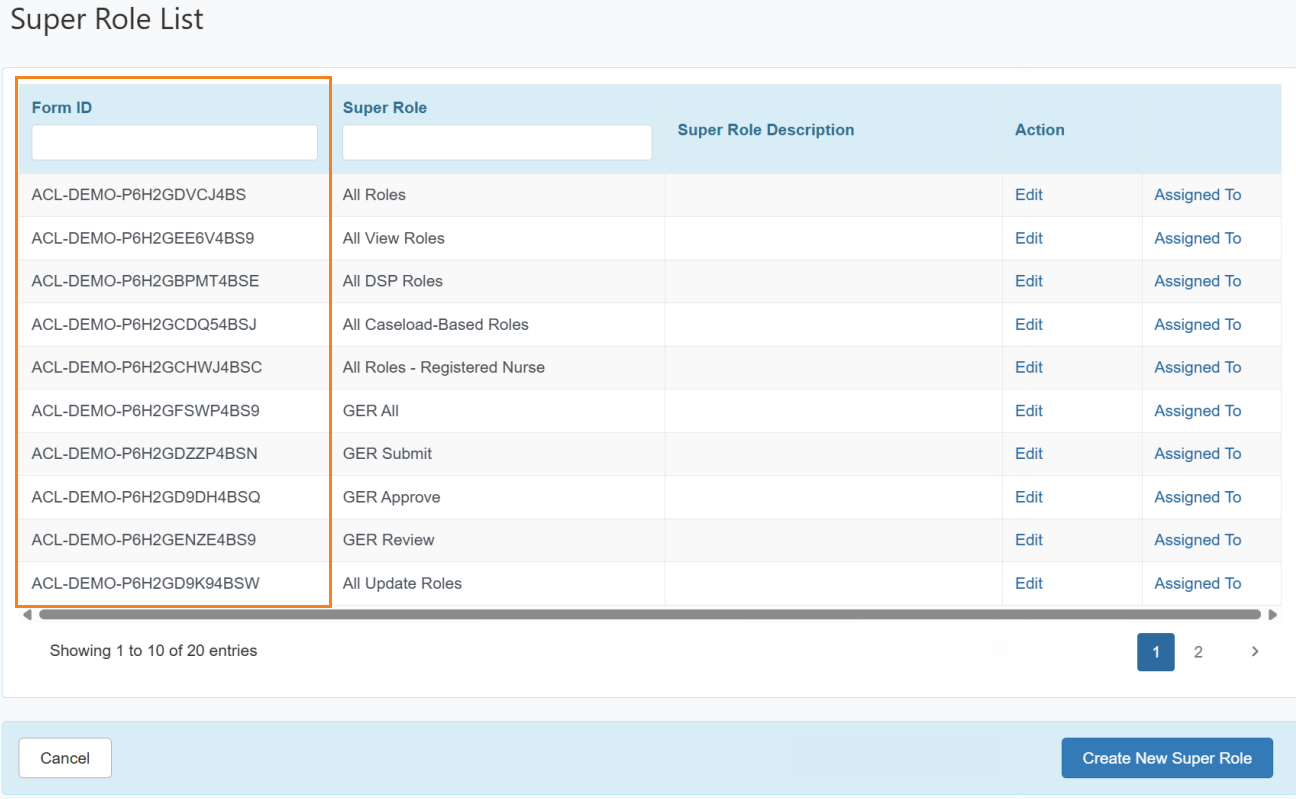This screenshot has height=799, width=1296.
Task: Edit the GER Review row
Action: click(x=1029, y=540)
